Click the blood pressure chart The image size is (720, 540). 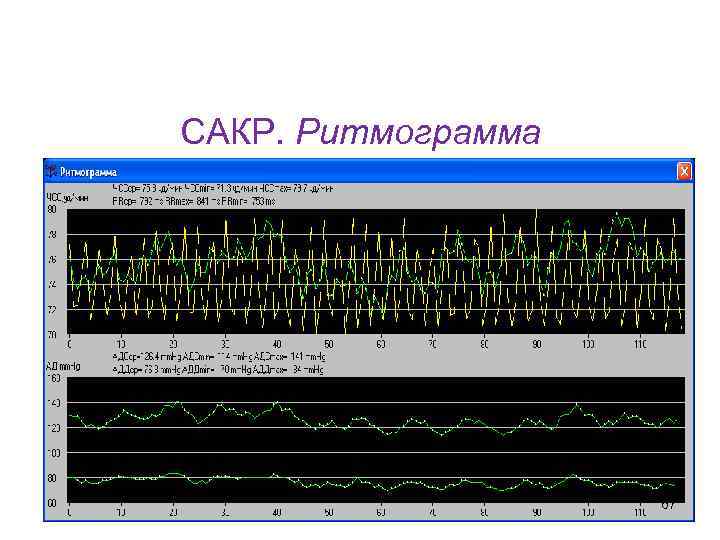(x=376, y=440)
